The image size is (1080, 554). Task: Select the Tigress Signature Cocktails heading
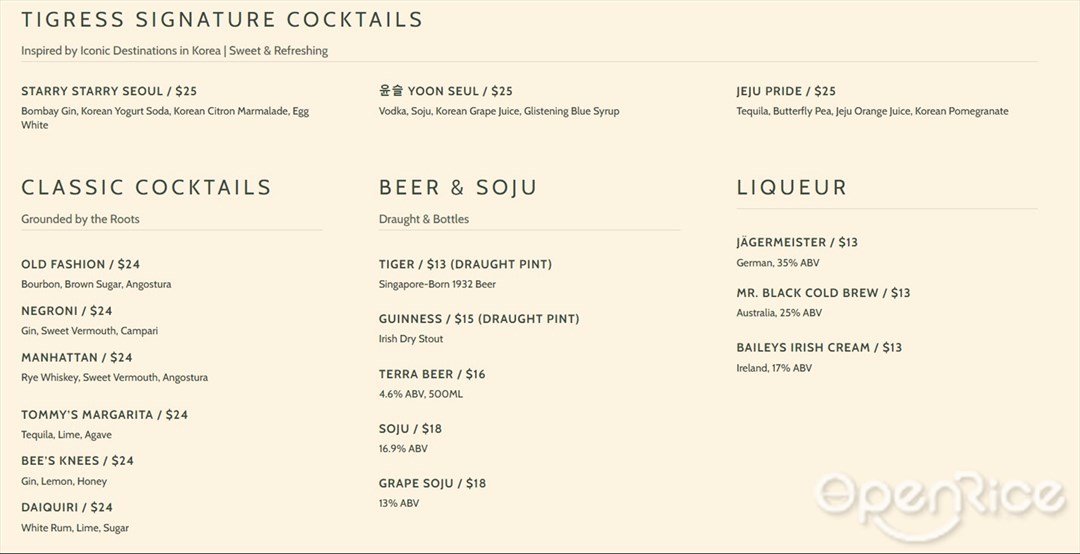[x=222, y=19]
